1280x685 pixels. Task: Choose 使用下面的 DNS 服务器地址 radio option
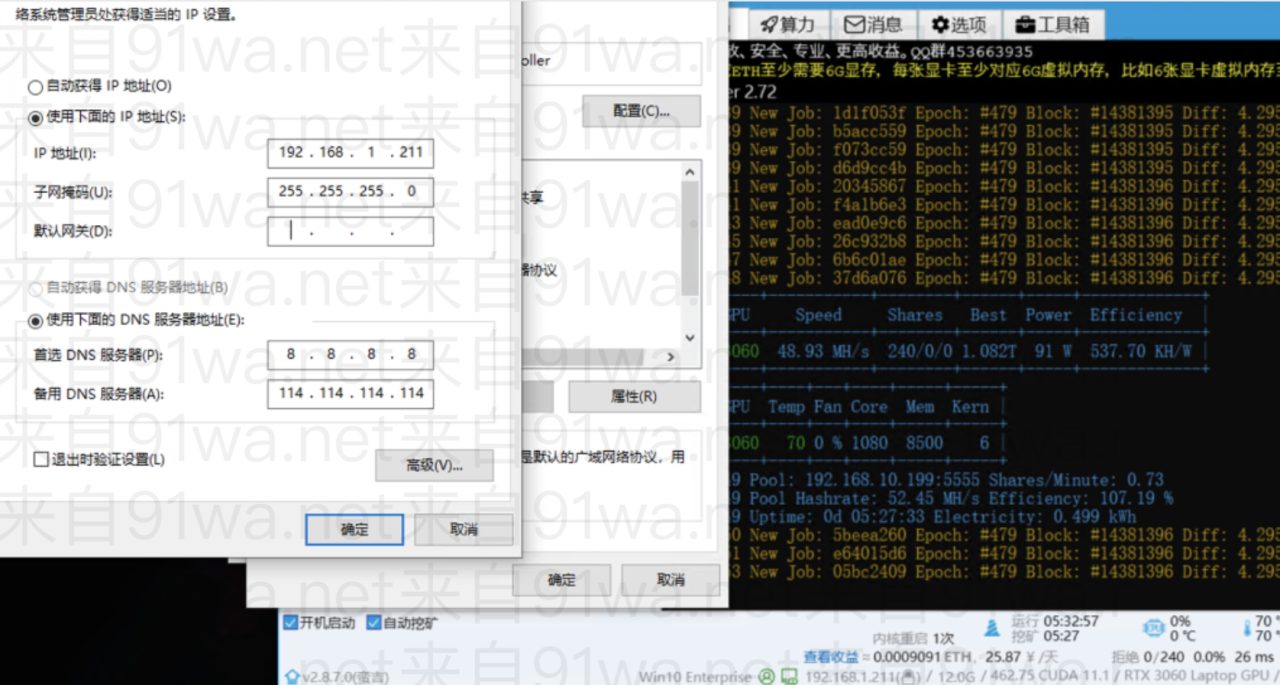coord(36,321)
